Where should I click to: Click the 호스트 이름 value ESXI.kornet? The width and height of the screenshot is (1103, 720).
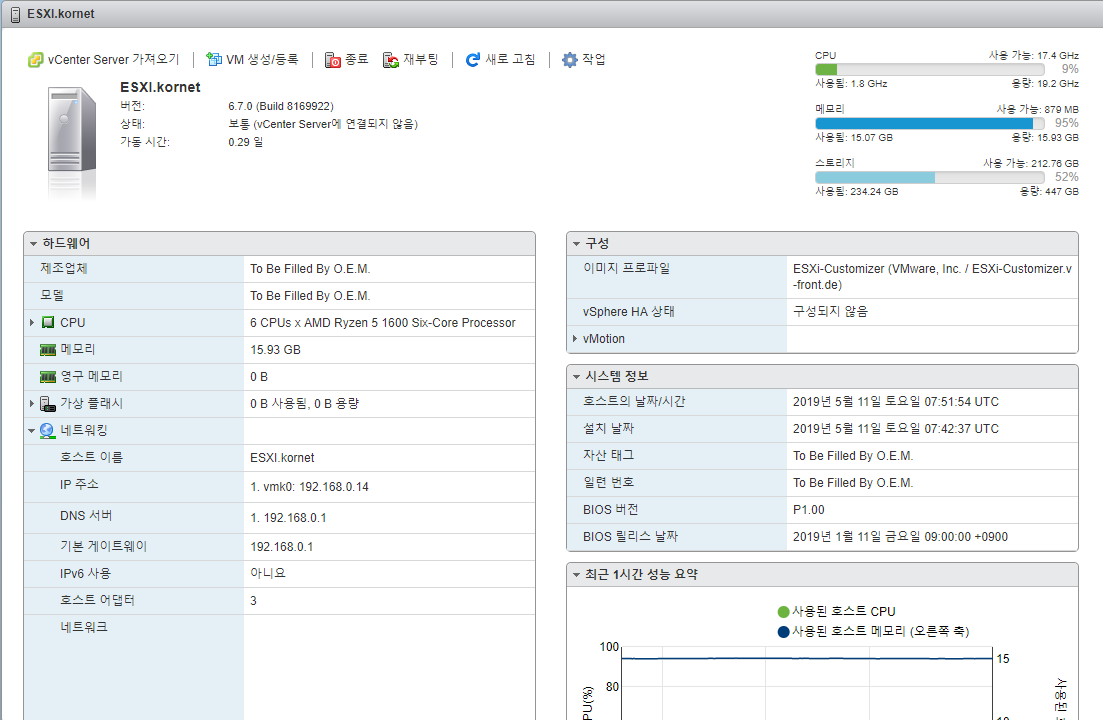pyautogui.click(x=282, y=458)
